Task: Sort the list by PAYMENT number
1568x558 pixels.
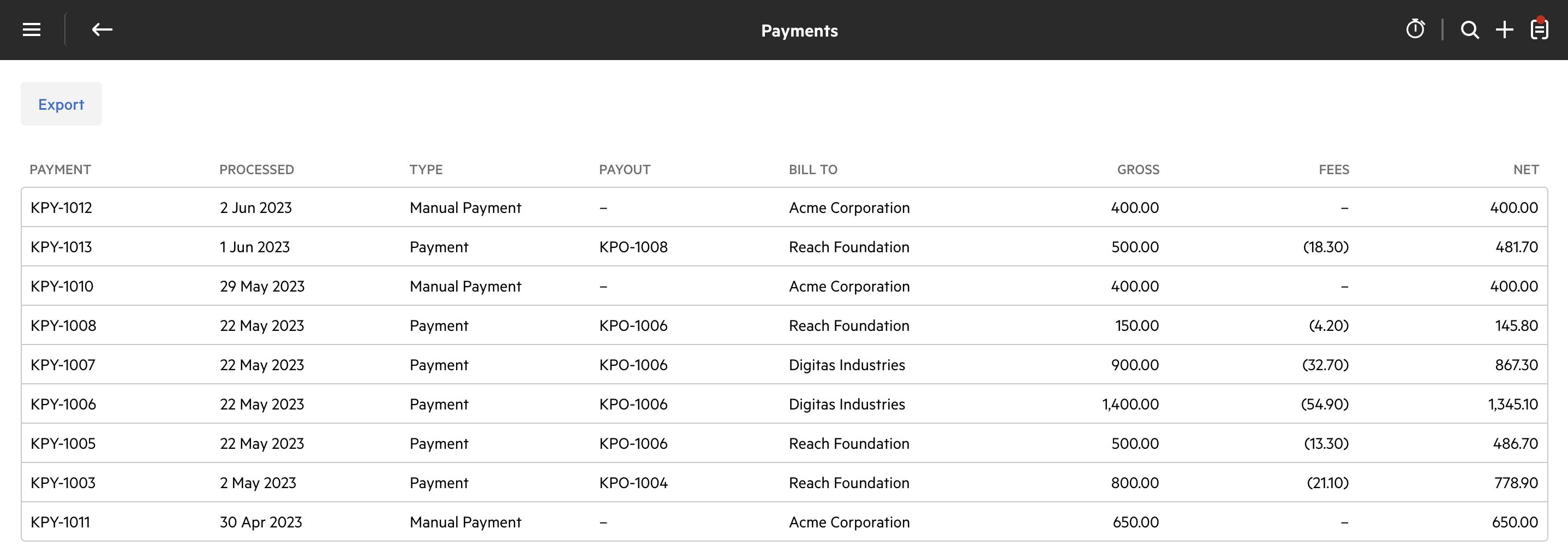Action: (61, 169)
